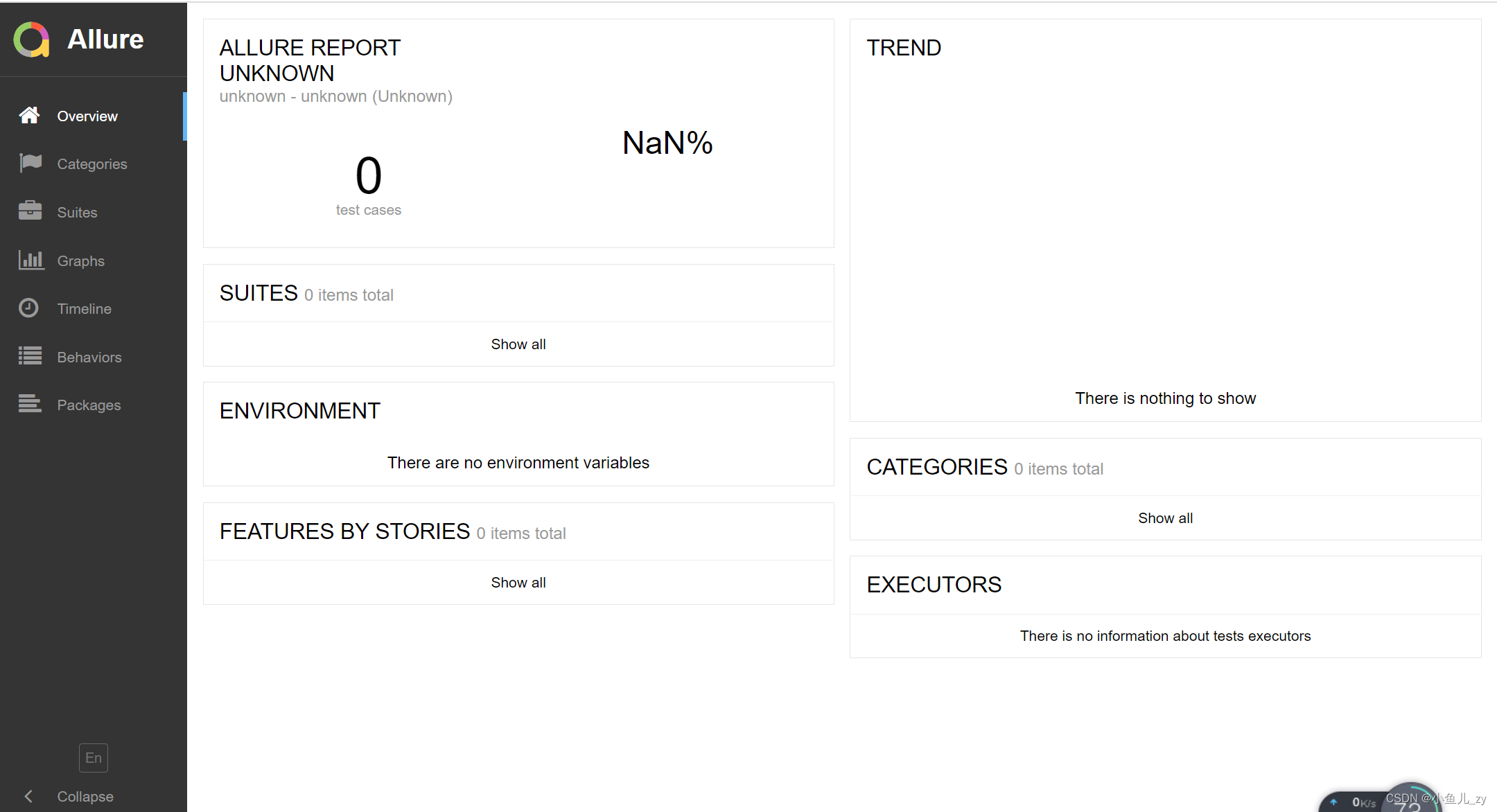Open the Suites menu item
Screen dimensions: 1497x812
click(94, 213)
